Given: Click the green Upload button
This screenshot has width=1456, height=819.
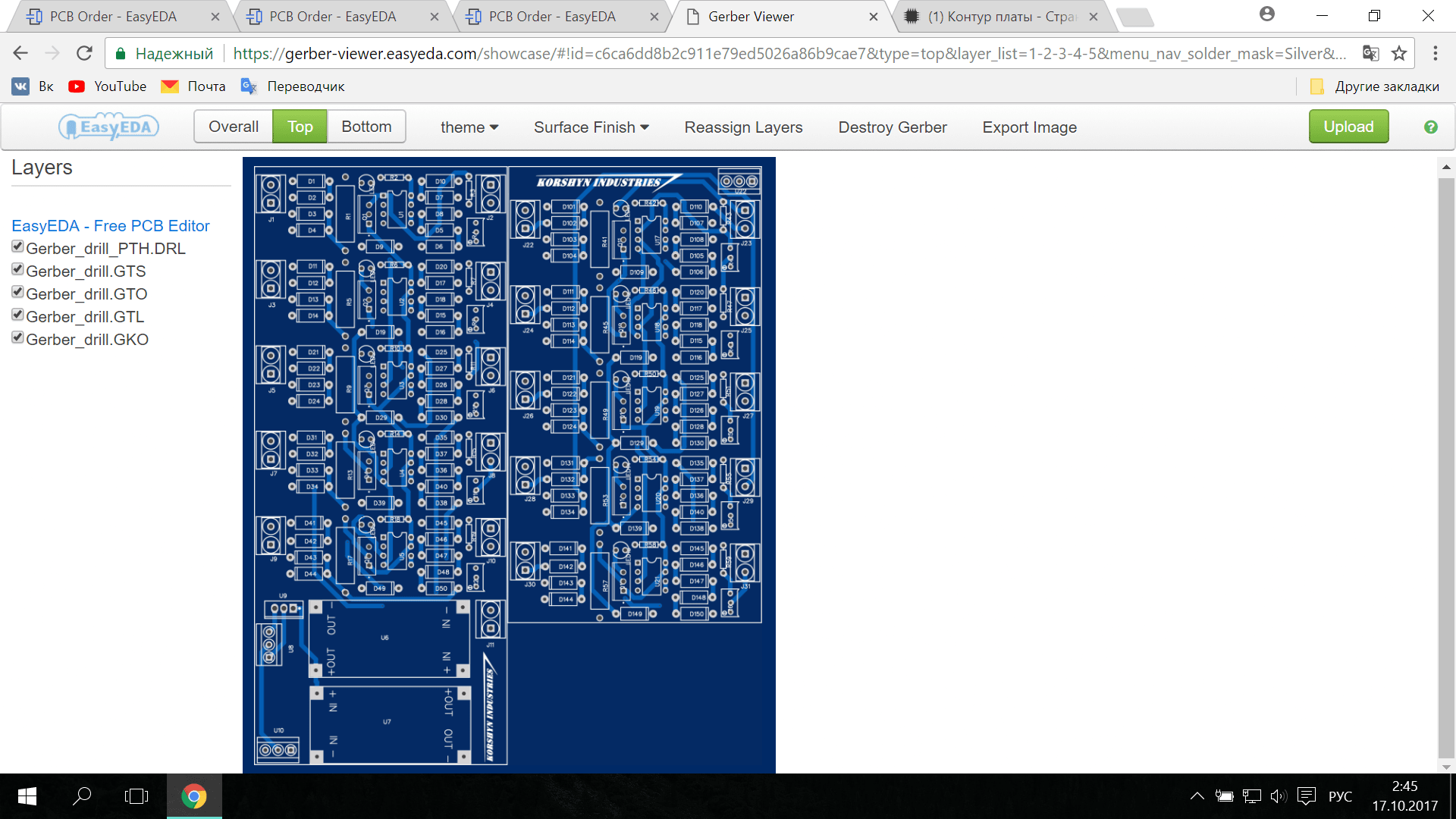Looking at the screenshot, I should [x=1348, y=127].
